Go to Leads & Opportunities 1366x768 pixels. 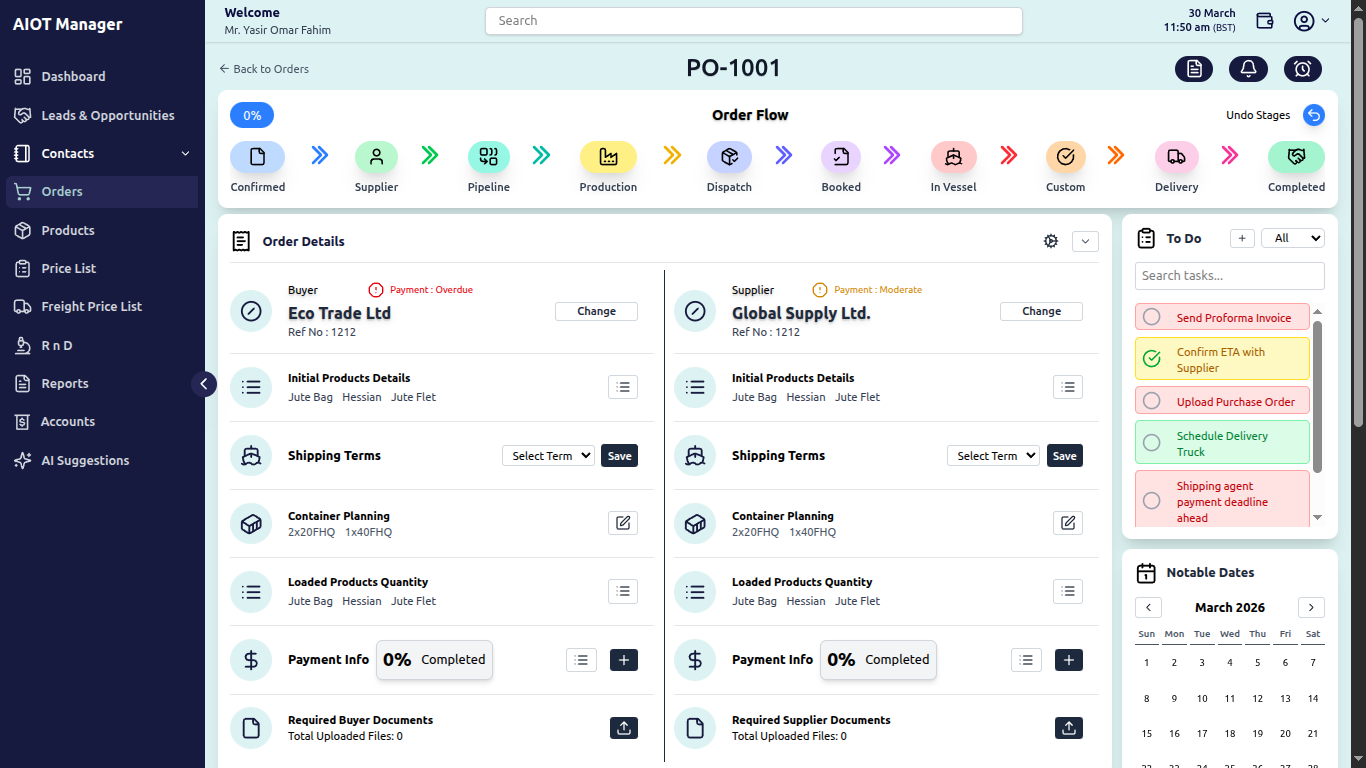tap(102, 115)
